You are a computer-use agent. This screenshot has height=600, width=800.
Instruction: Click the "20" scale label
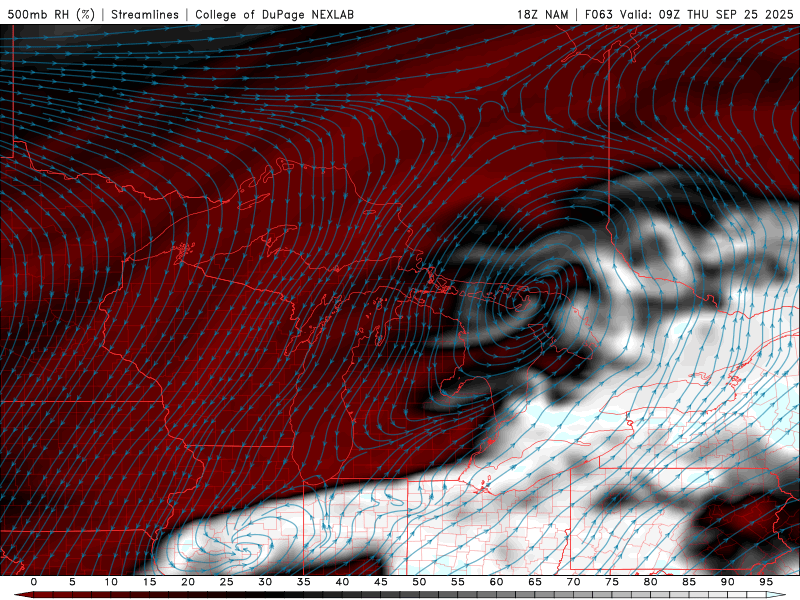(x=188, y=582)
